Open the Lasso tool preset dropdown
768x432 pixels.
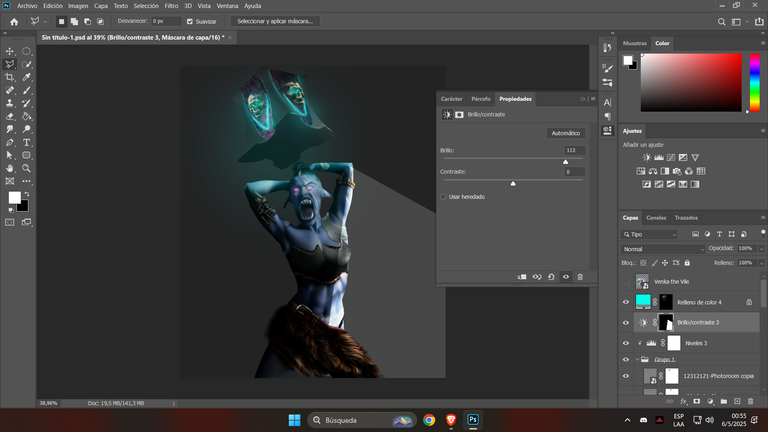[45, 22]
